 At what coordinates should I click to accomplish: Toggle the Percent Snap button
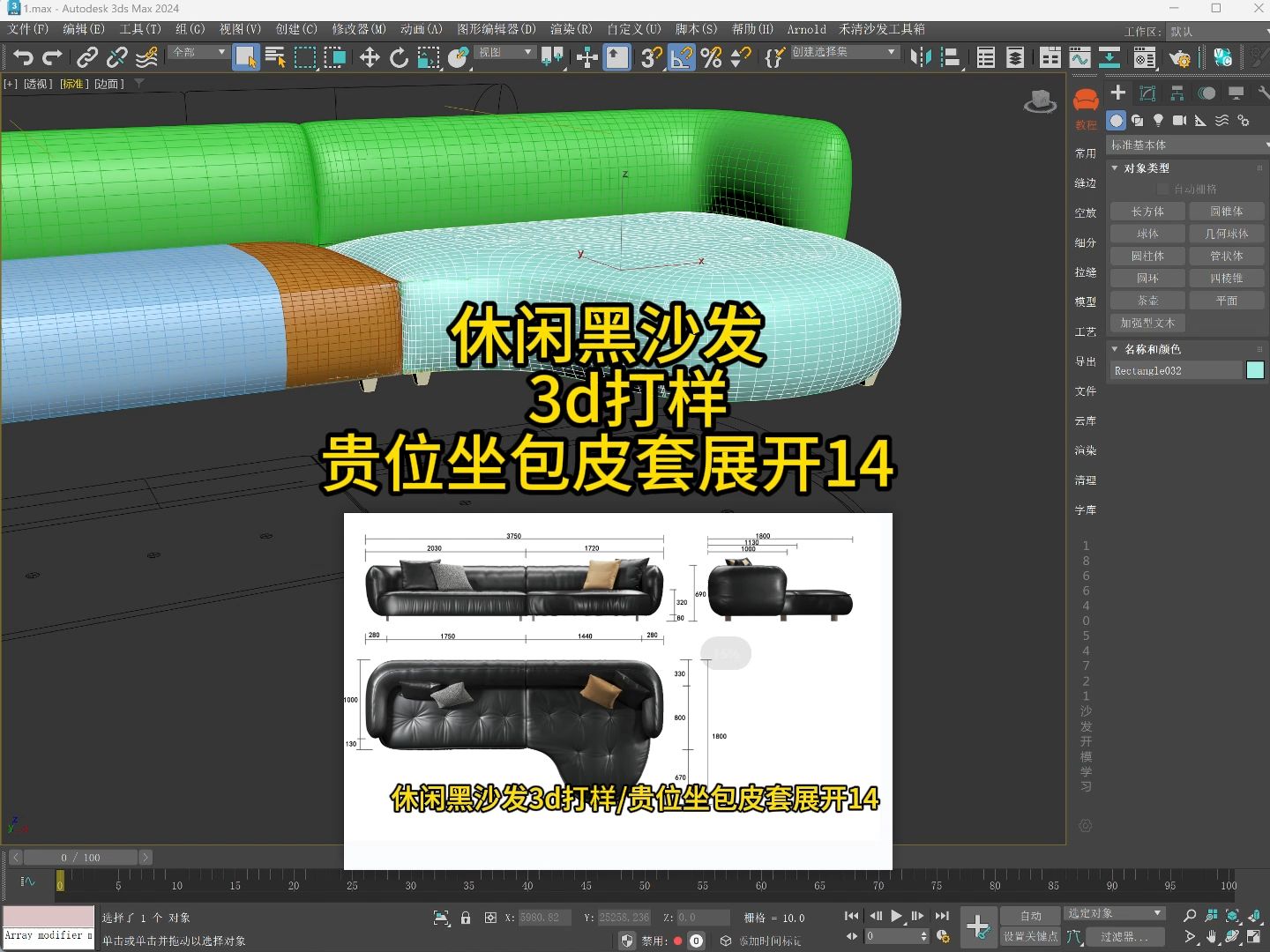point(711,58)
